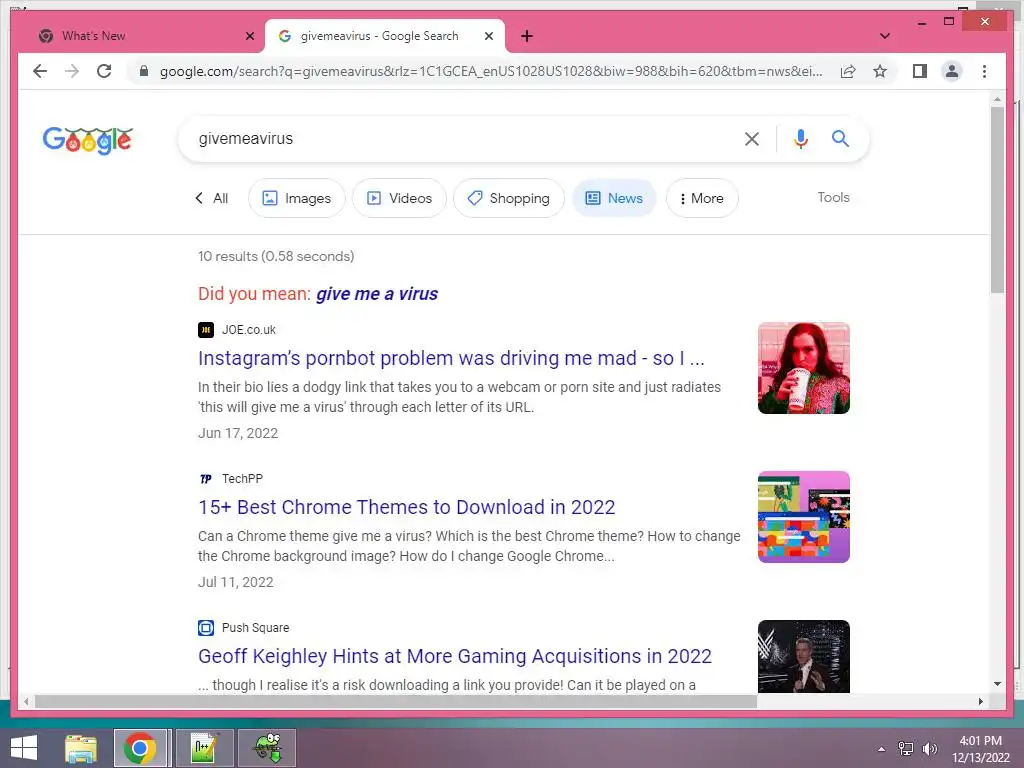The height and width of the screenshot is (768, 1024).
Task: Open the Windows Start menu
Action: pos(24,747)
